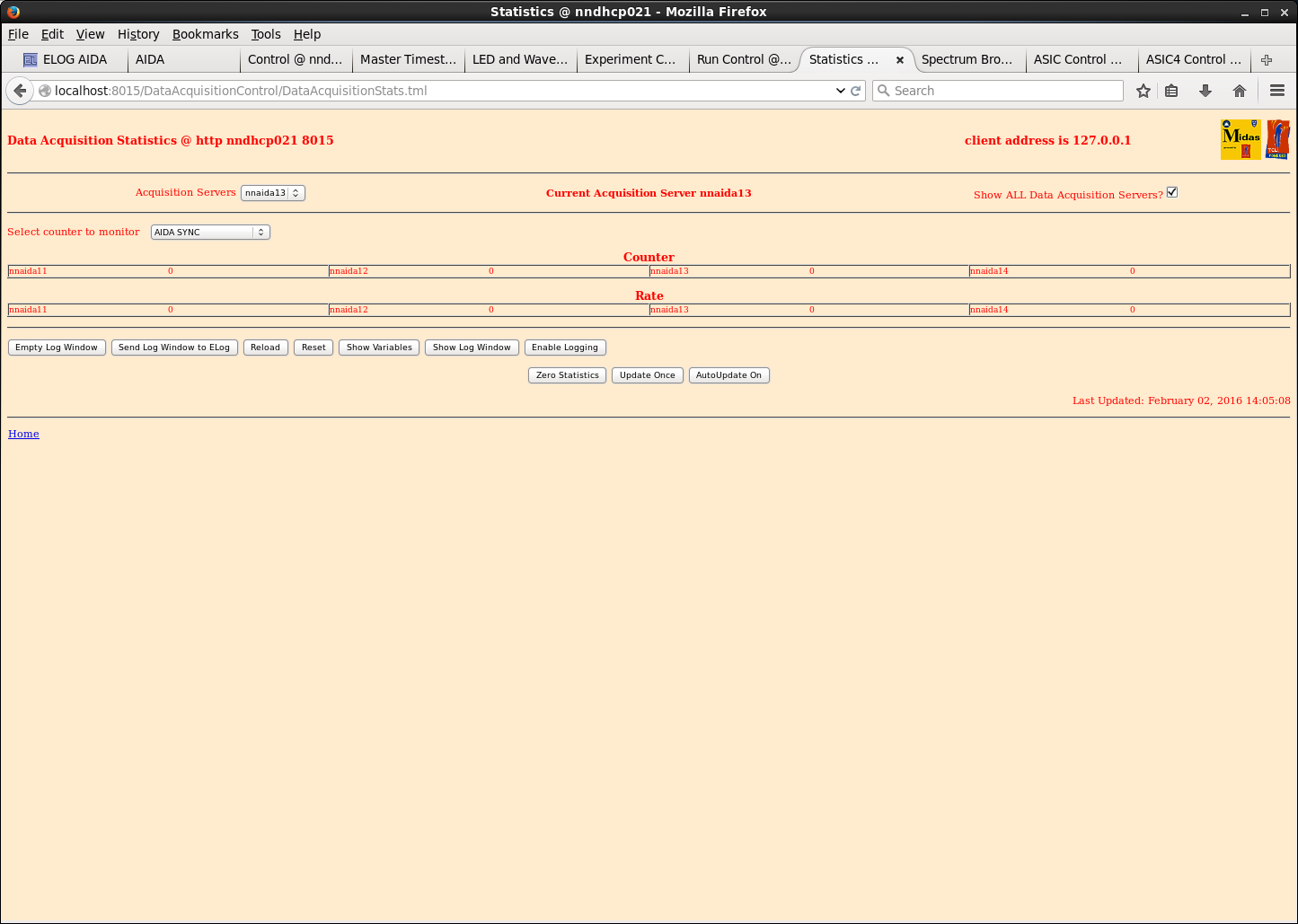Image resolution: width=1298 pixels, height=924 pixels.
Task: Switch to the Spectrum Browser tab
Action: tap(967, 60)
